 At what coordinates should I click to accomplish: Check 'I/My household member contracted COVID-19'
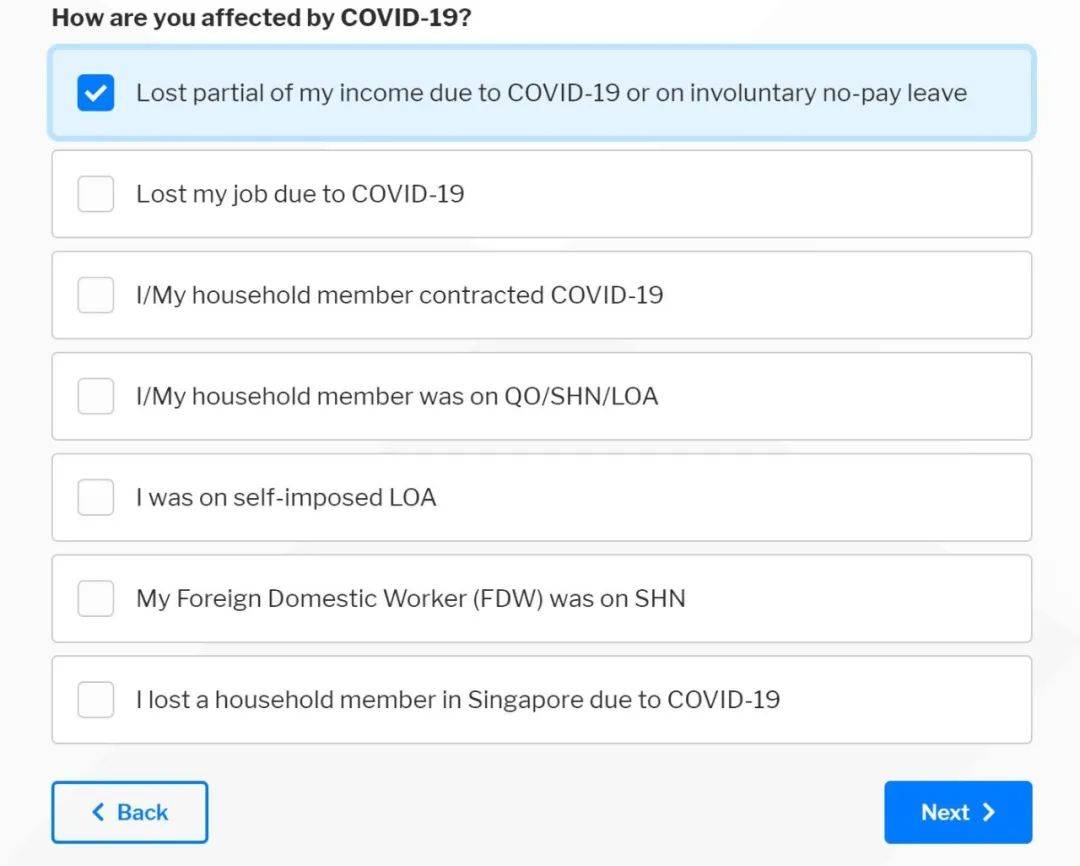coord(95,295)
